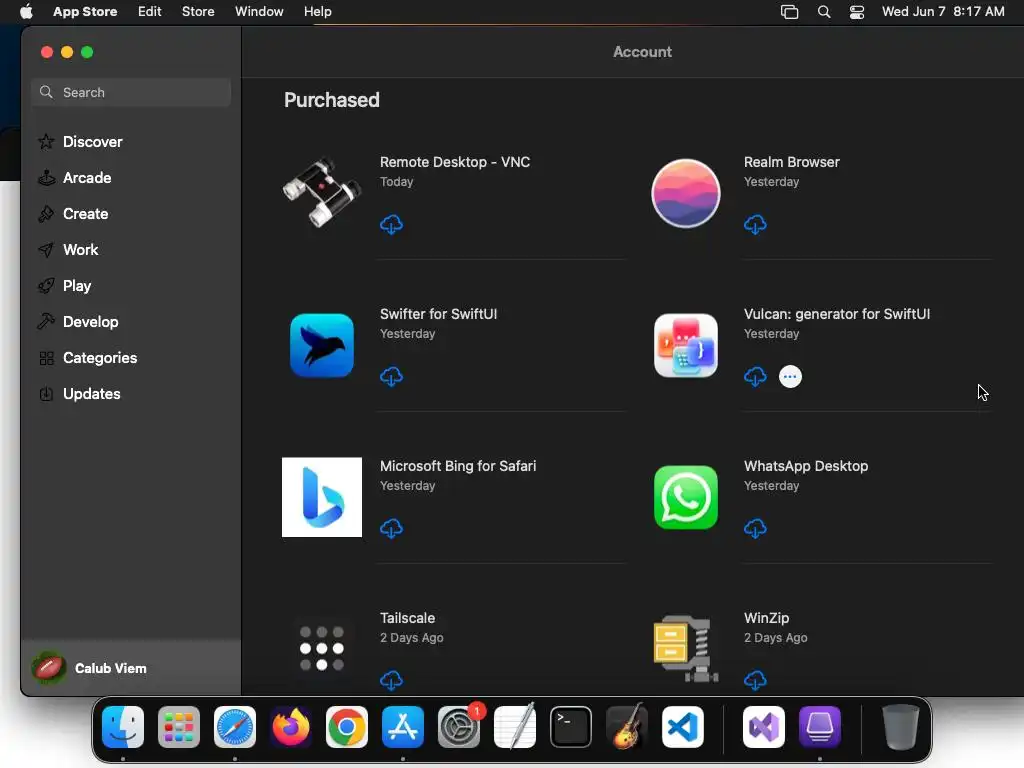1024x768 pixels.
Task: Download Tailscale via cloud icon
Action: tap(391, 680)
